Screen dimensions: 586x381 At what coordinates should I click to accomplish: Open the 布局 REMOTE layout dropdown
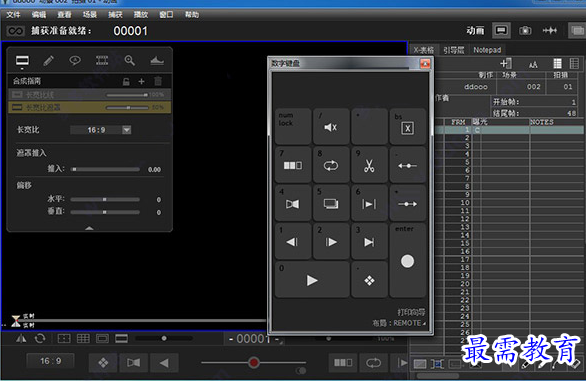click(x=399, y=323)
